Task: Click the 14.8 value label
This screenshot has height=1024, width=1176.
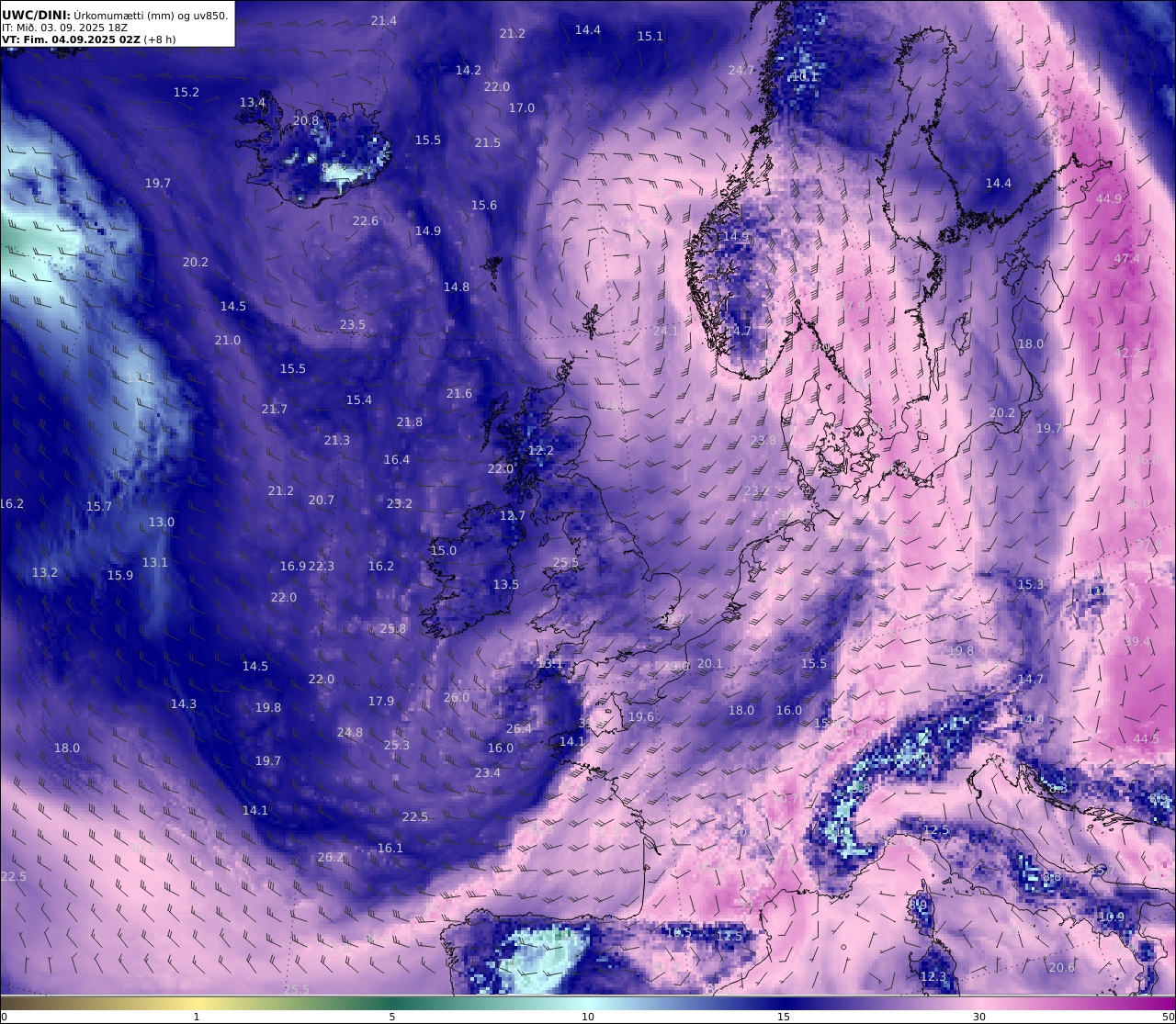Action: click(x=457, y=287)
